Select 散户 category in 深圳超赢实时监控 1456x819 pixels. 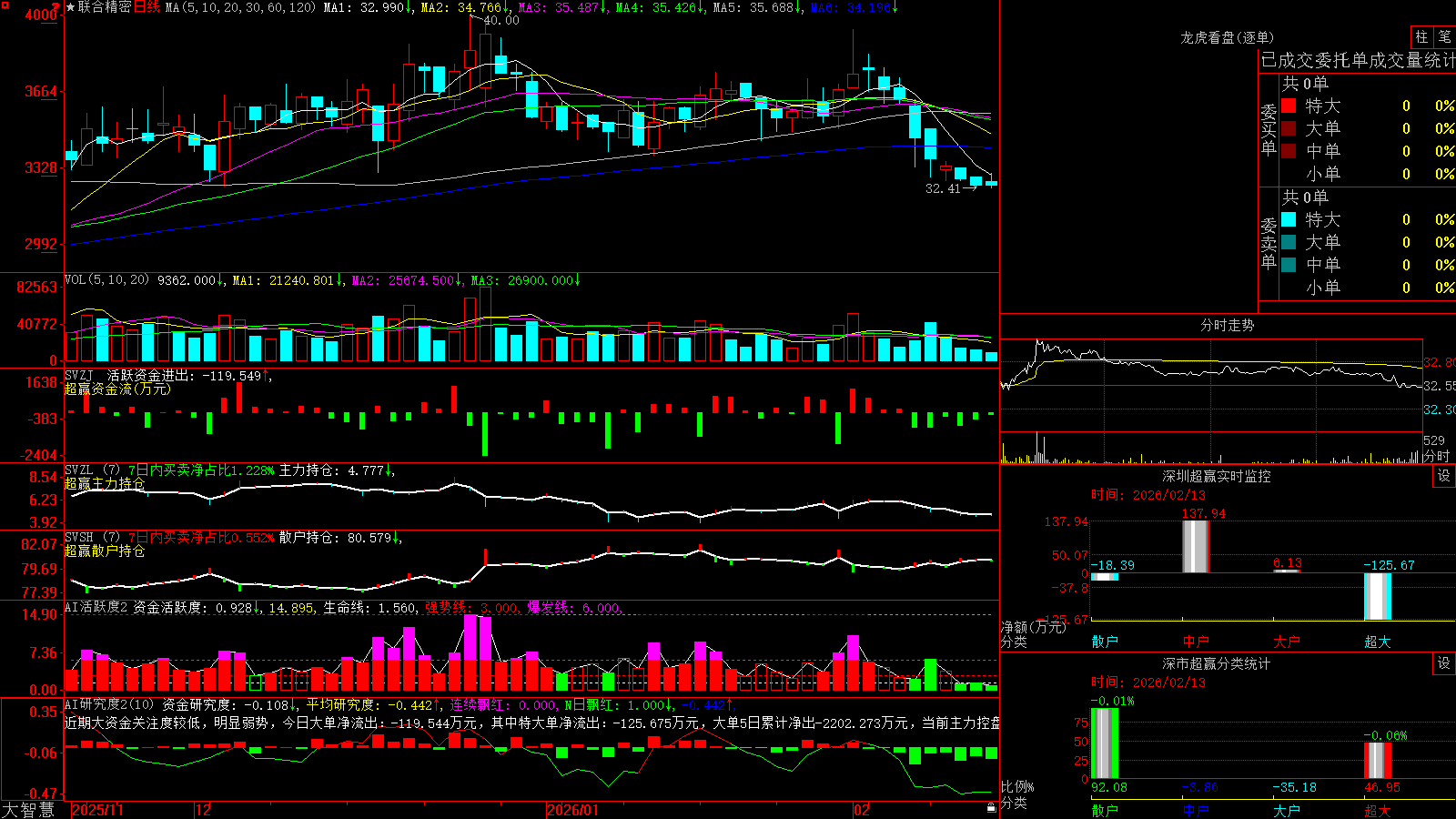click(x=1105, y=642)
